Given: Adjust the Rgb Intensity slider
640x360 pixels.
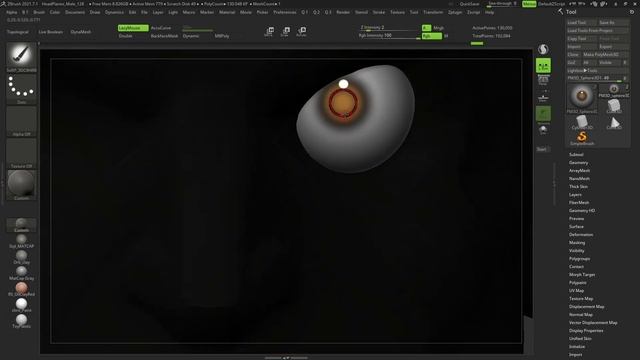Looking at the screenshot, I should point(389,36).
